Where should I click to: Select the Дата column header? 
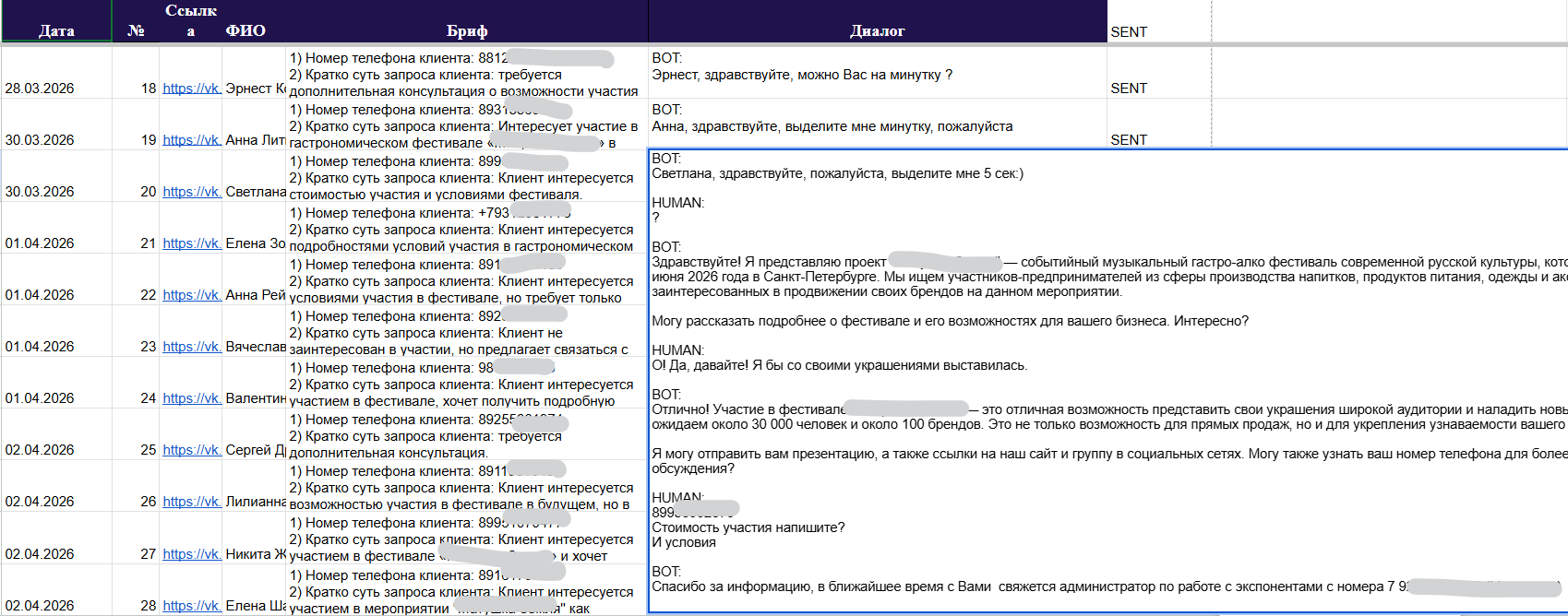[x=56, y=21]
